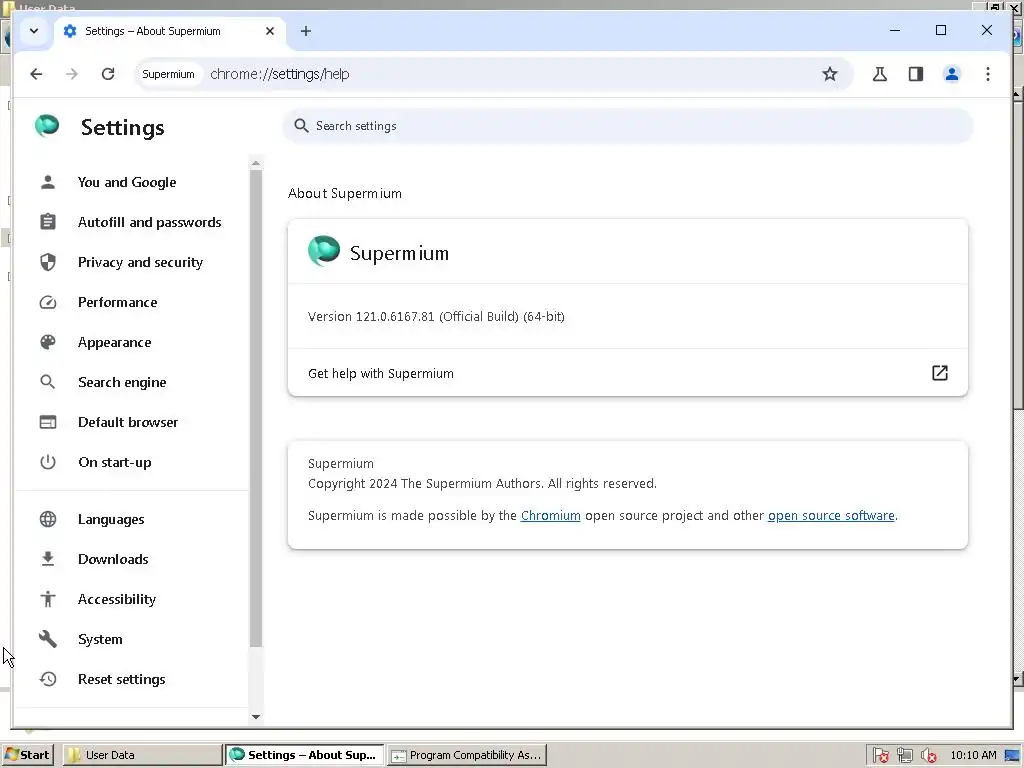
Task: Open Search engine settings section
Action: [x=122, y=382]
